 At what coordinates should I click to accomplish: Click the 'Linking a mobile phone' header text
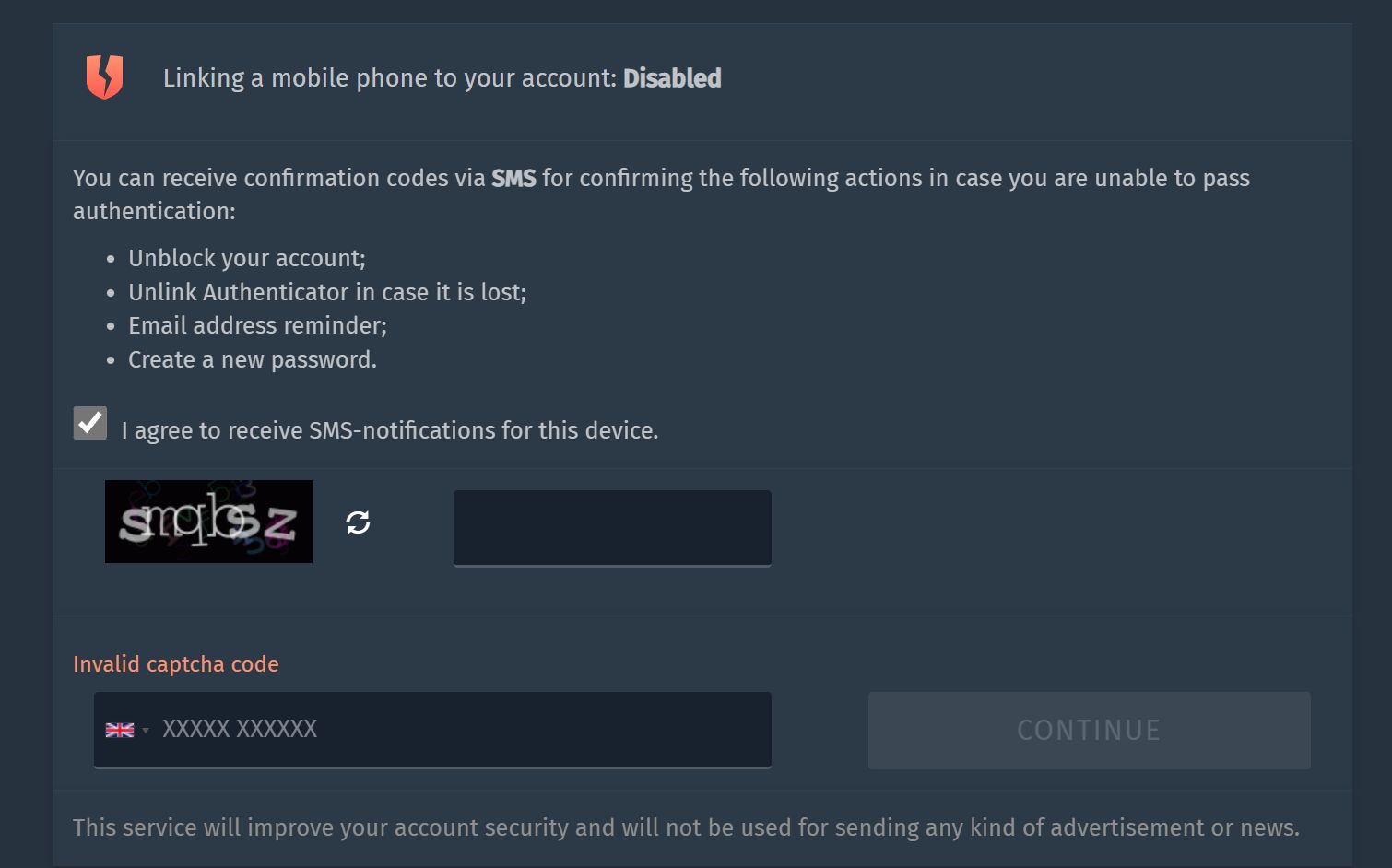(x=389, y=78)
